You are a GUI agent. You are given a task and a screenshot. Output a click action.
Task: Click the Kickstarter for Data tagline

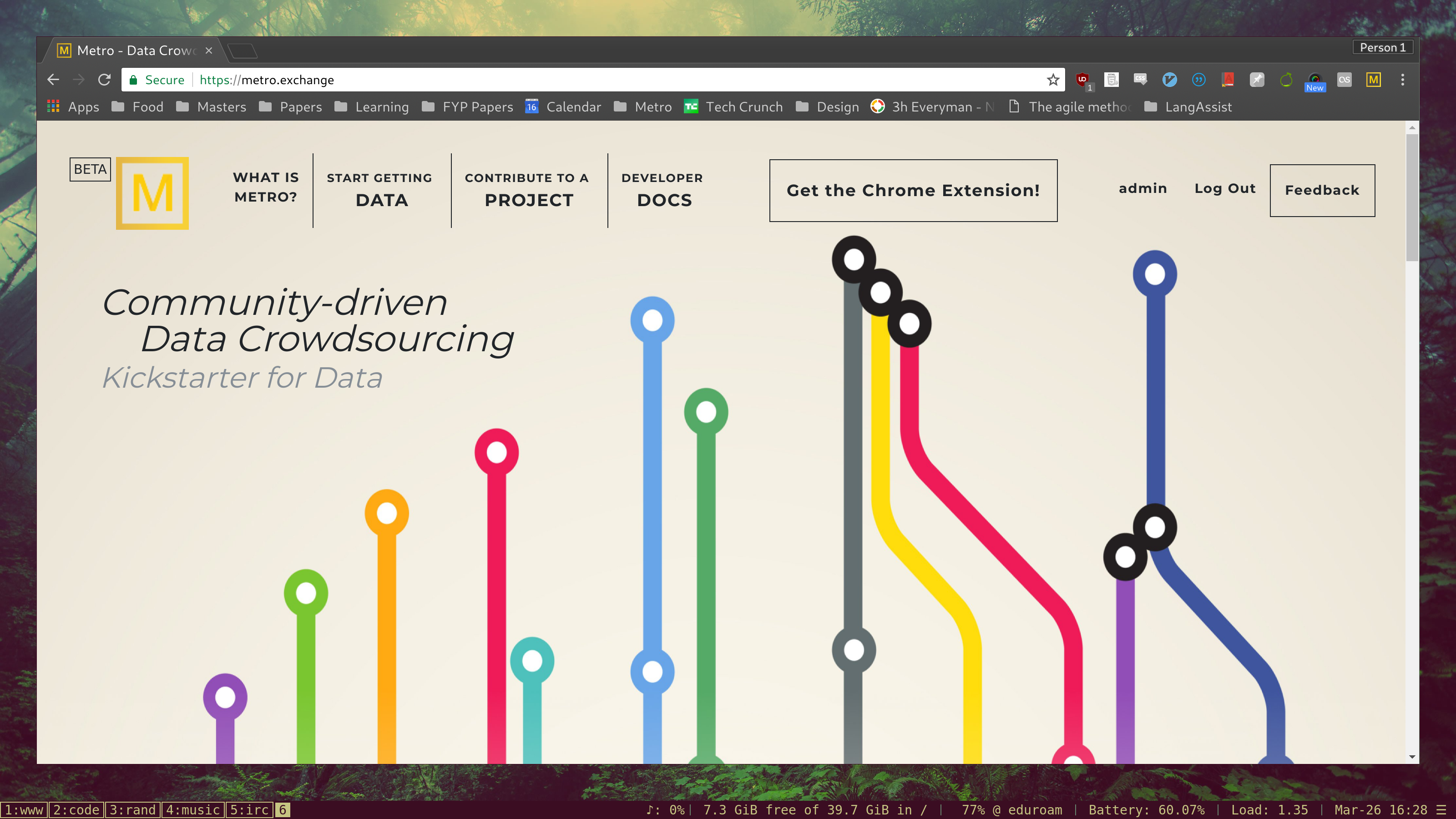[x=242, y=378]
